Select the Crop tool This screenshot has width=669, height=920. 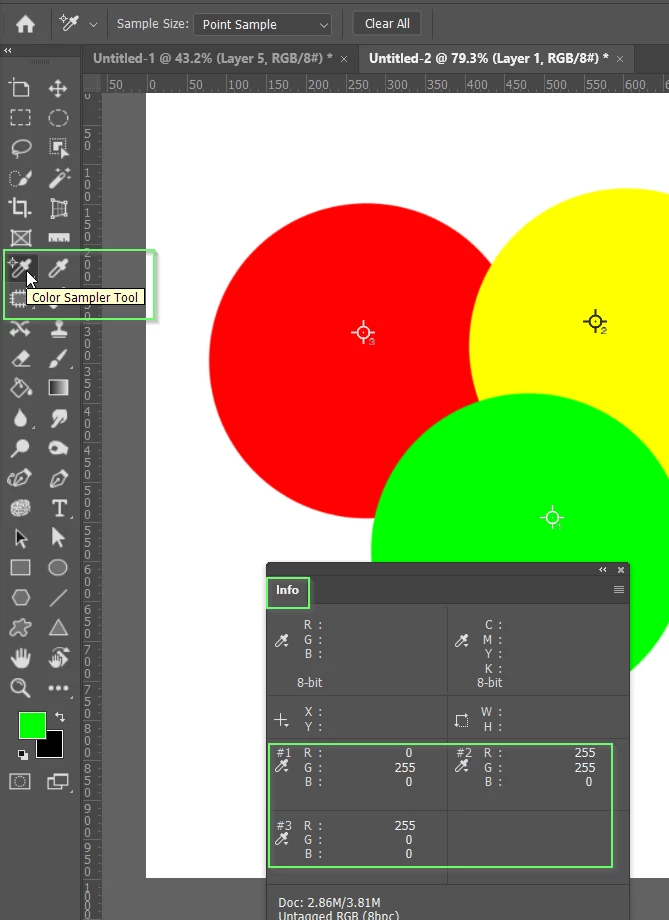click(x=21, y=208)
